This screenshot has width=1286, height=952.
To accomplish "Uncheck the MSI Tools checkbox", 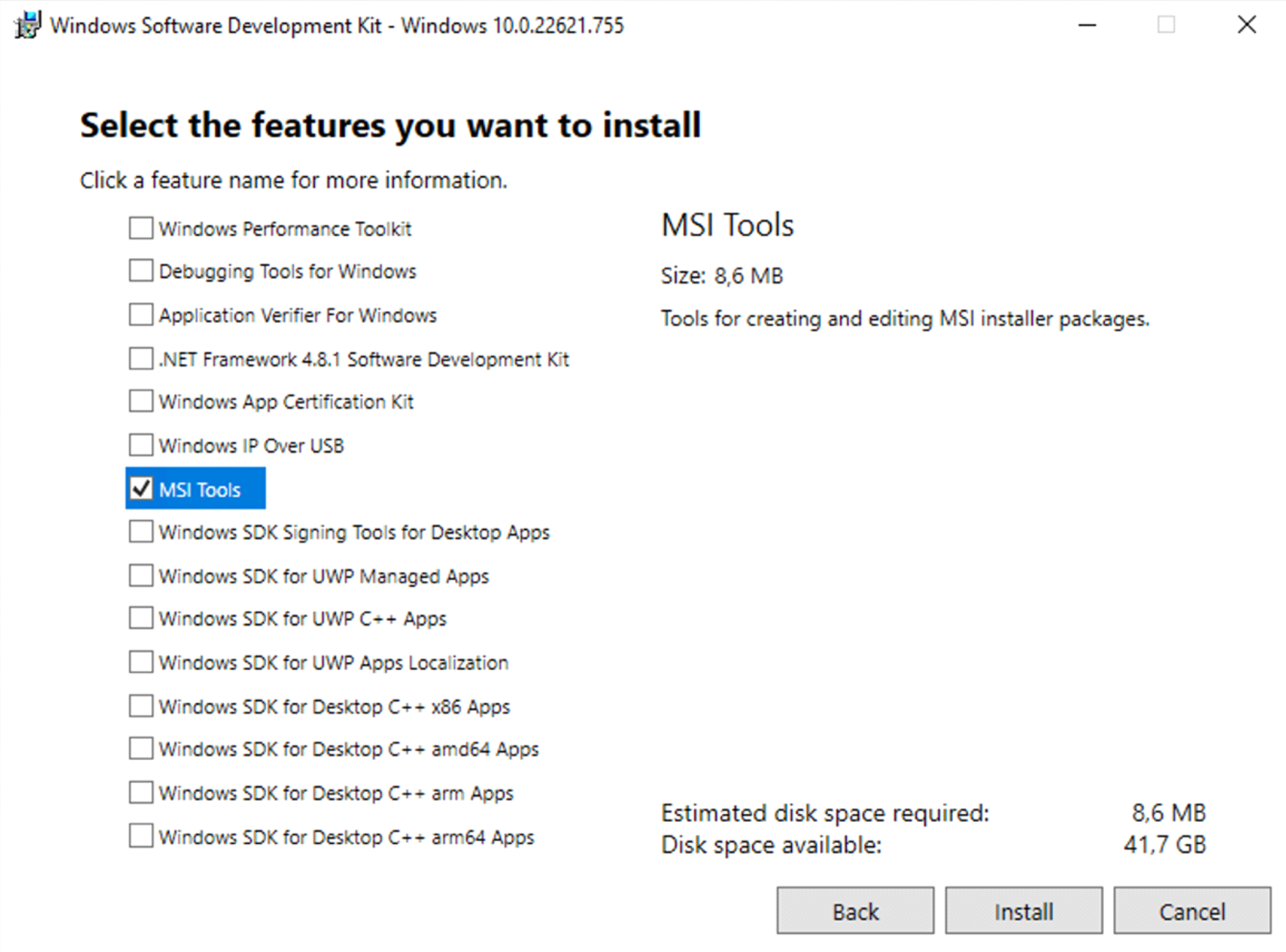I will pyautogui.click(x=141, y=489).
